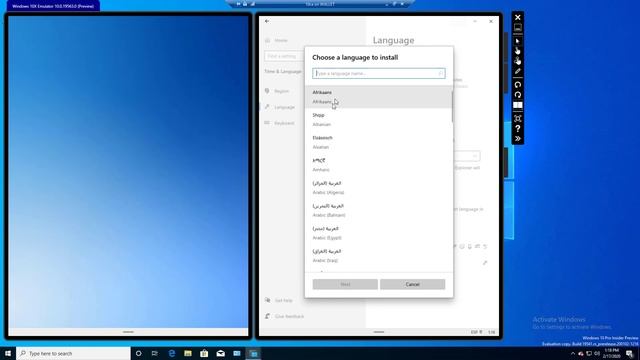
Task: Open Region settings page
Action: coord(281,91)
